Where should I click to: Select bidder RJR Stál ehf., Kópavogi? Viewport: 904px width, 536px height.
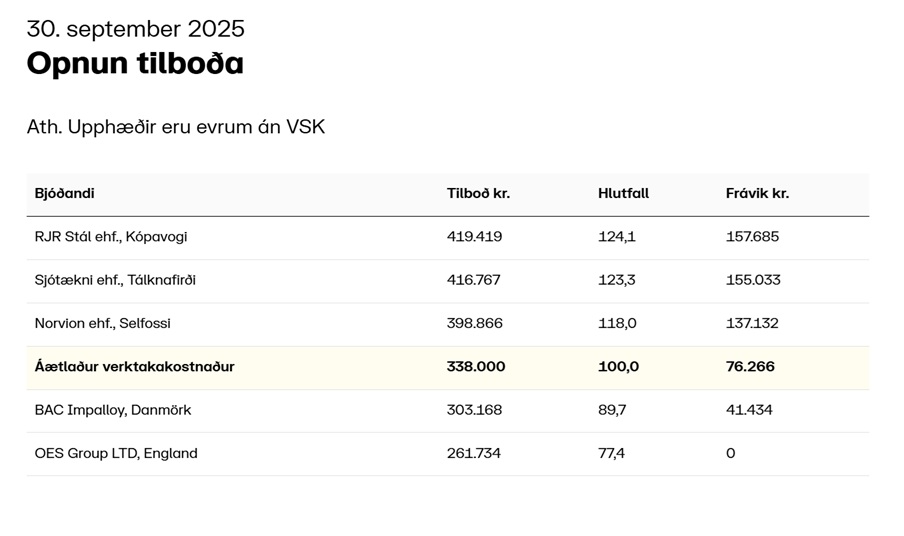[x=111, y=237]
